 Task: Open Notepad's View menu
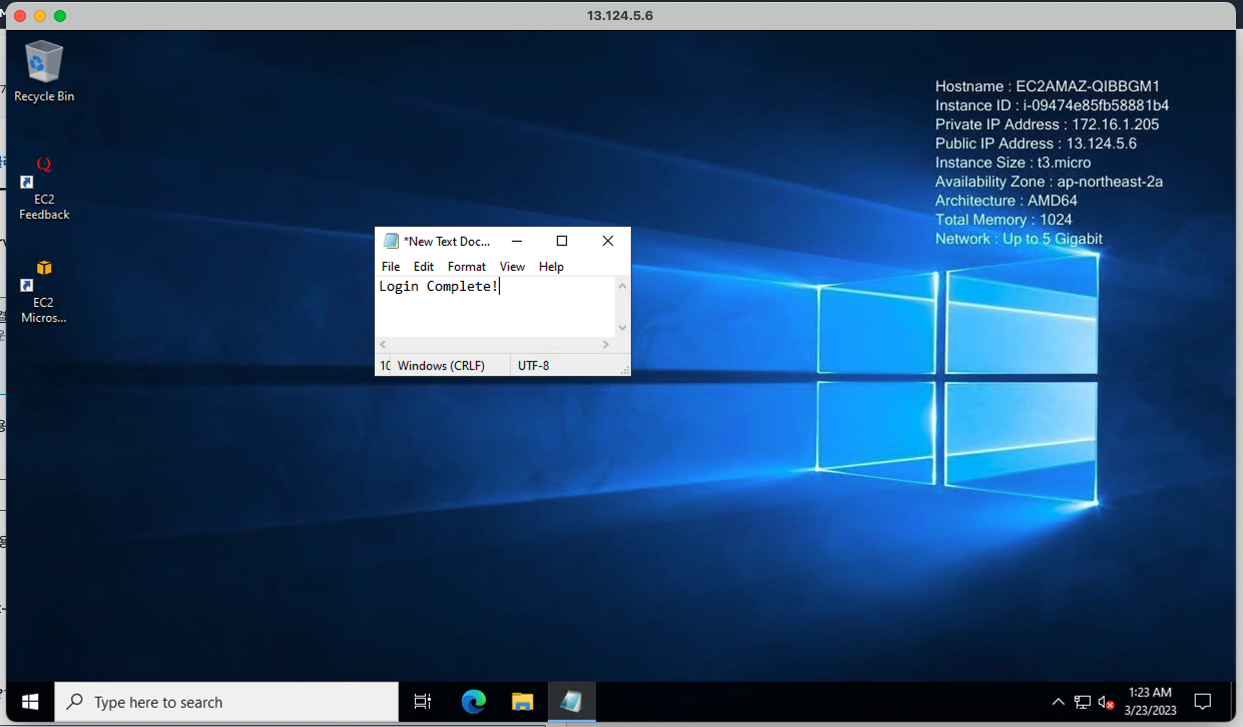512,267
